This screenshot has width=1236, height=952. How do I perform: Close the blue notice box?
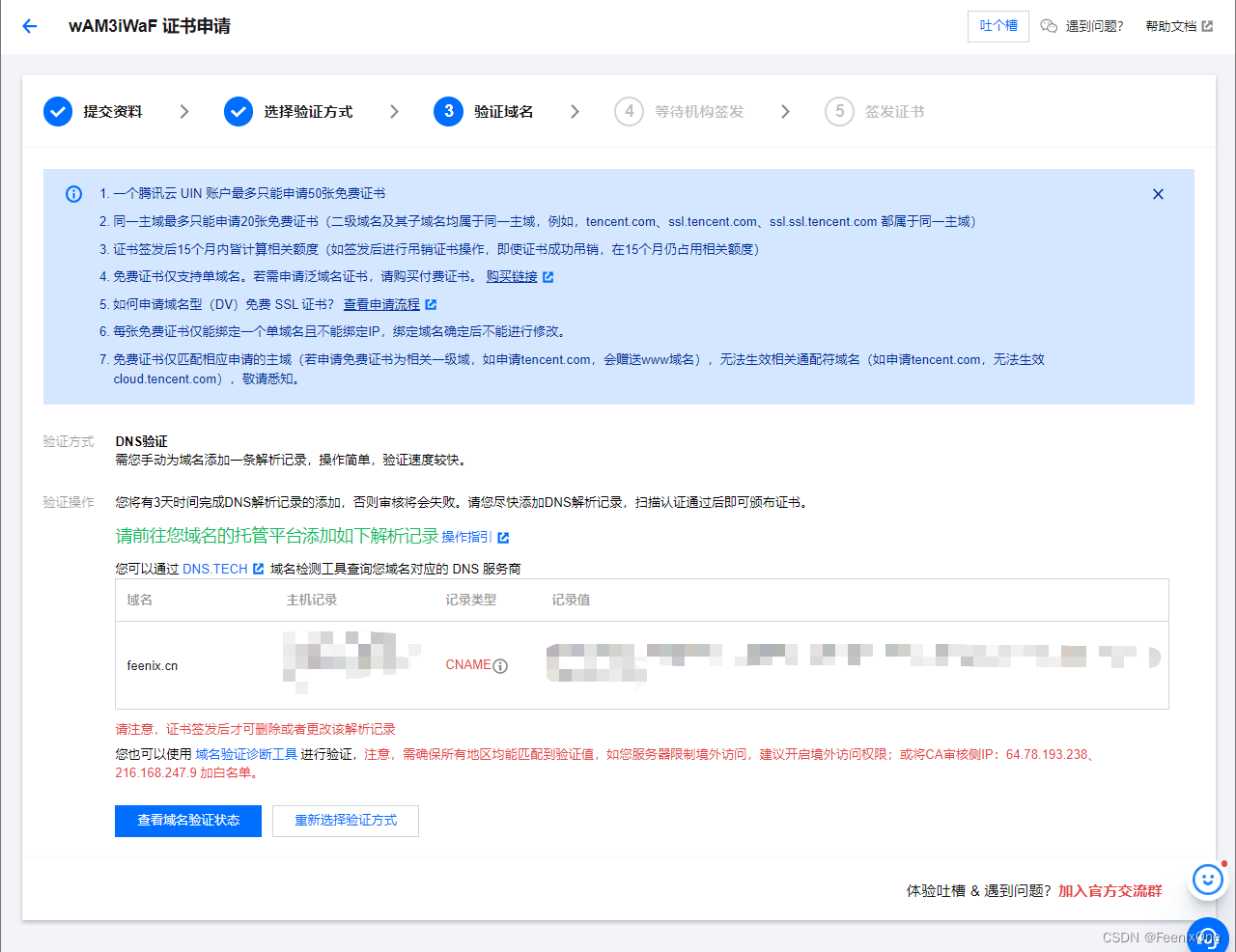pyautogui.click(x=1158, y=194)
